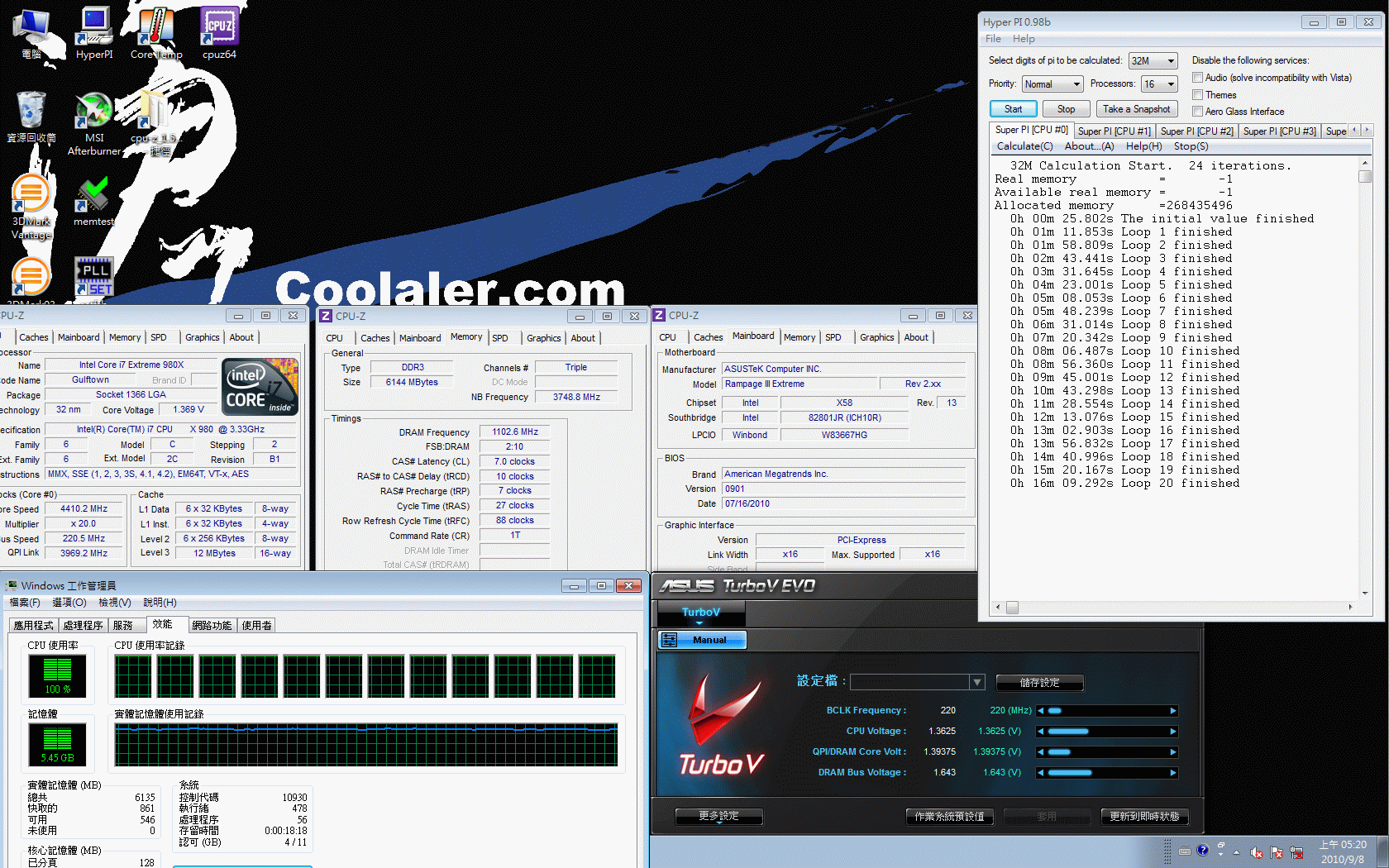Switch to Super PI [CPU #3] tab

[1279, 131]
